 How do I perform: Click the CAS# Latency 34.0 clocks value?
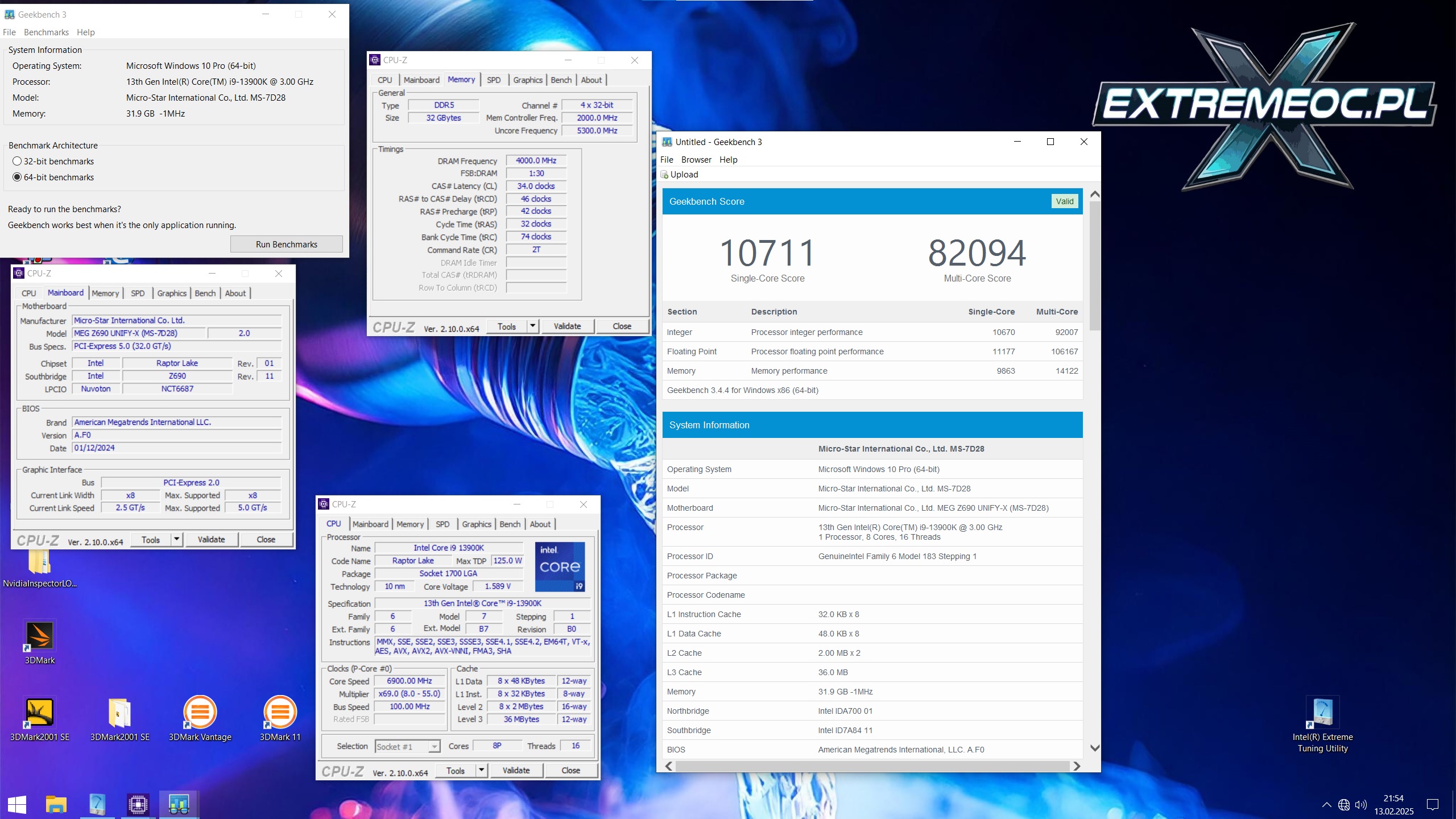(536, 186)
